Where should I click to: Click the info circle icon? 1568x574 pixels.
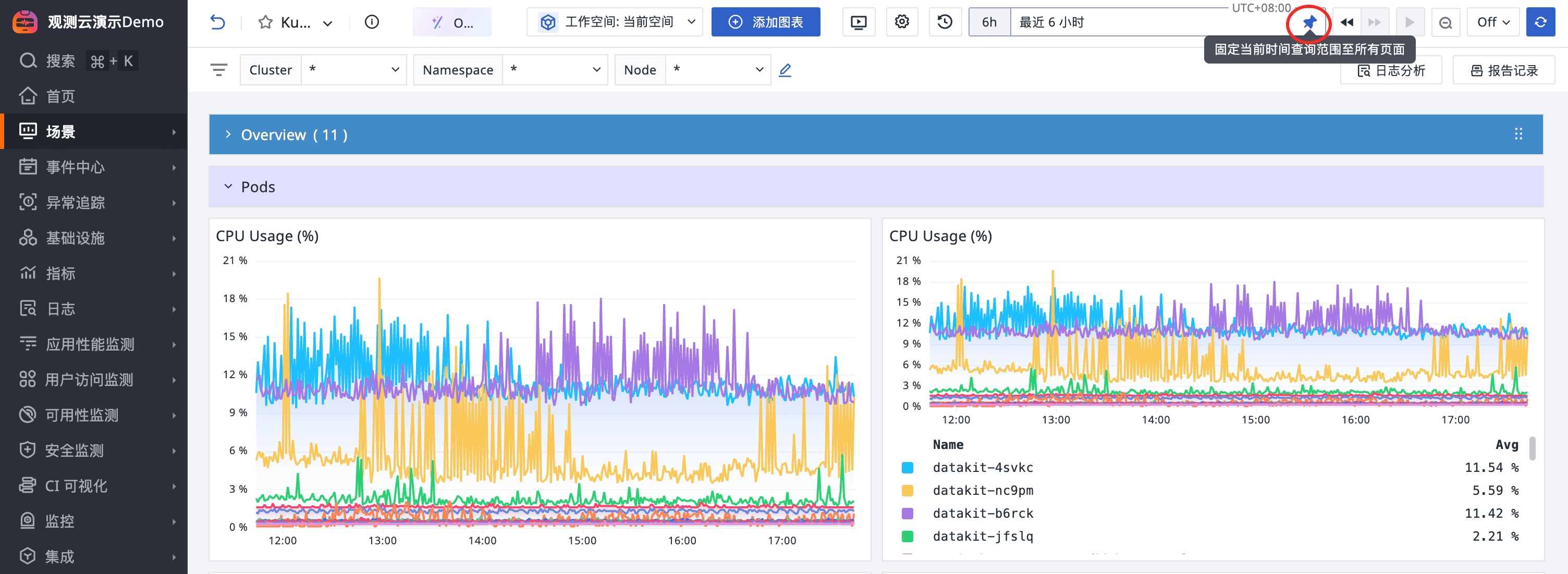[x=371, y=22]
